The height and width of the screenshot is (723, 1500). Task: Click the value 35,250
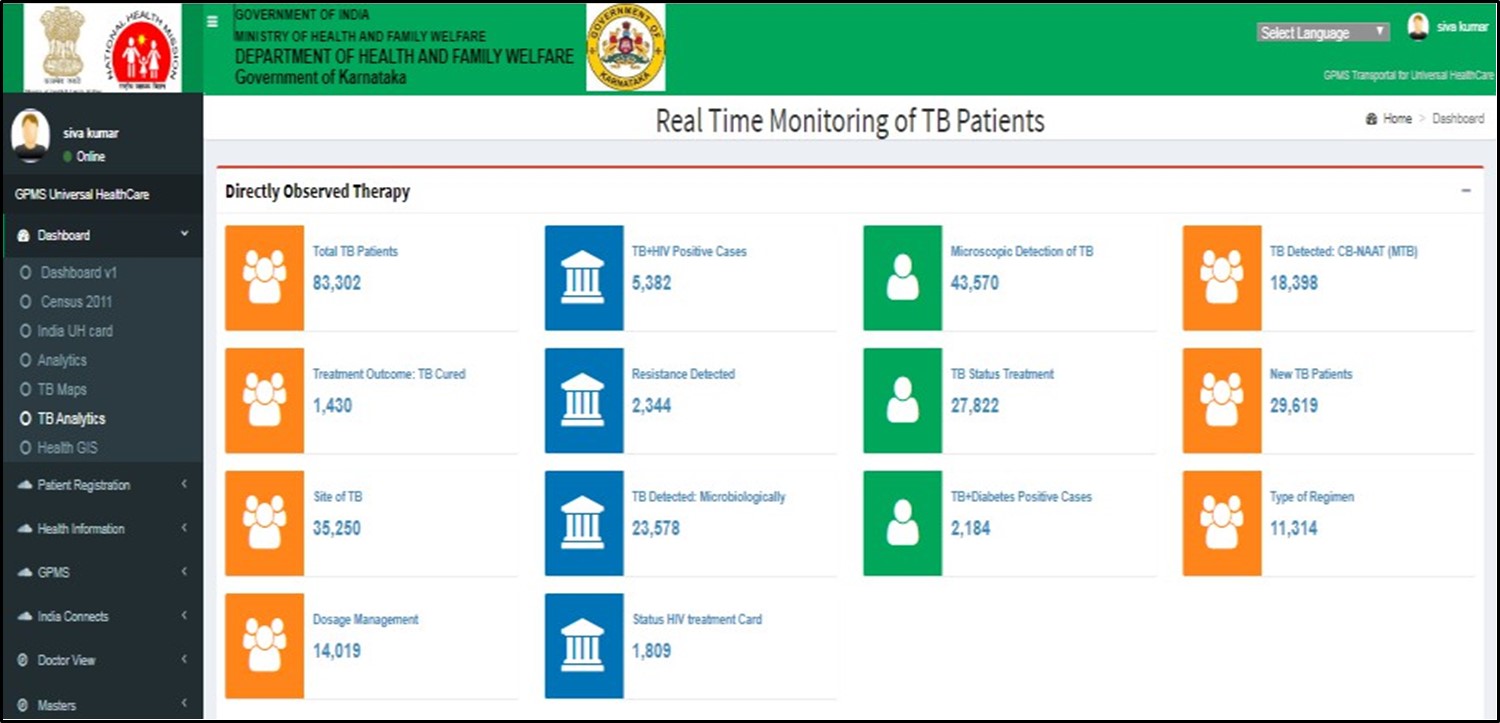pyautogui.click(x=337, y=528)
